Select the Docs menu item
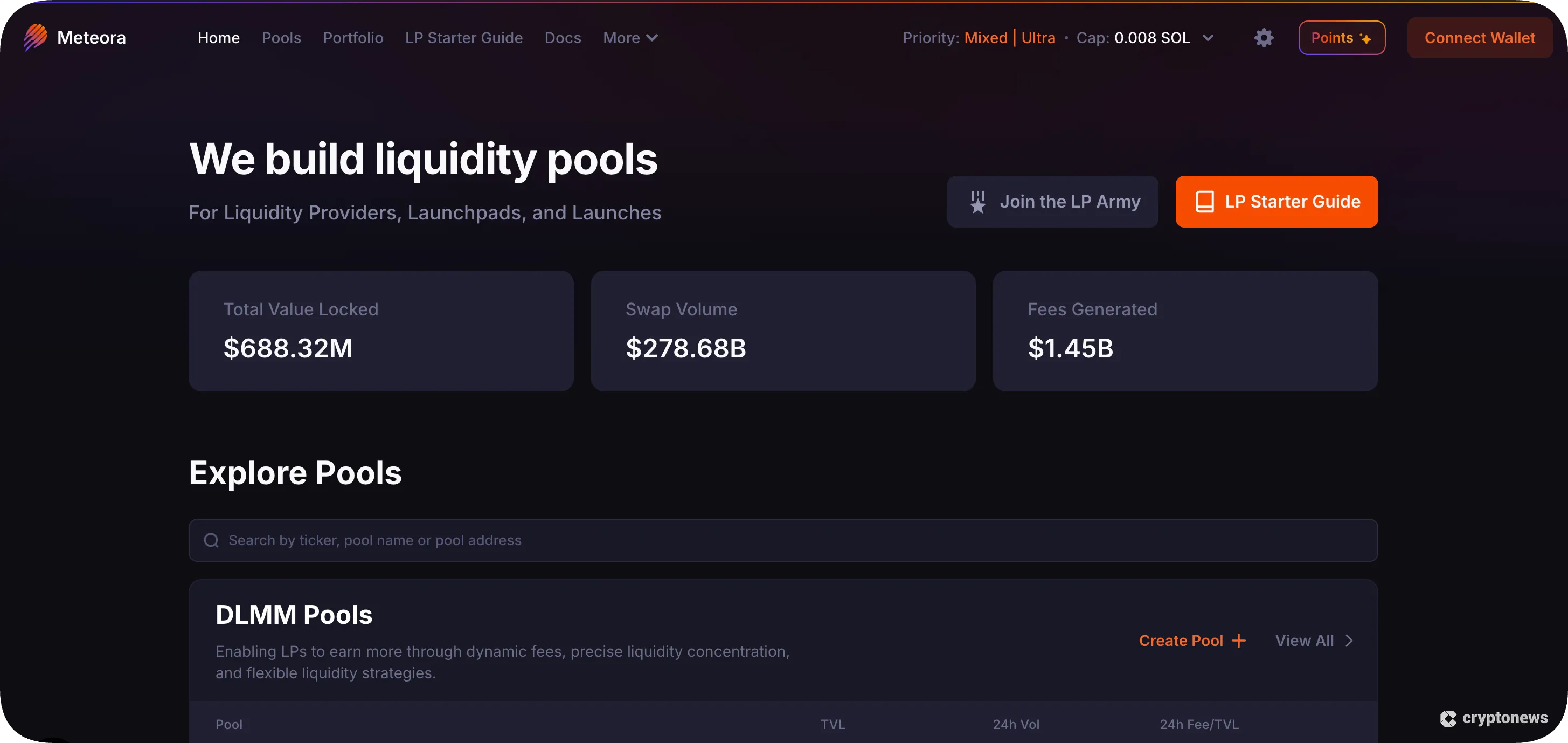1568x743 pixels. tap(563, 37)
